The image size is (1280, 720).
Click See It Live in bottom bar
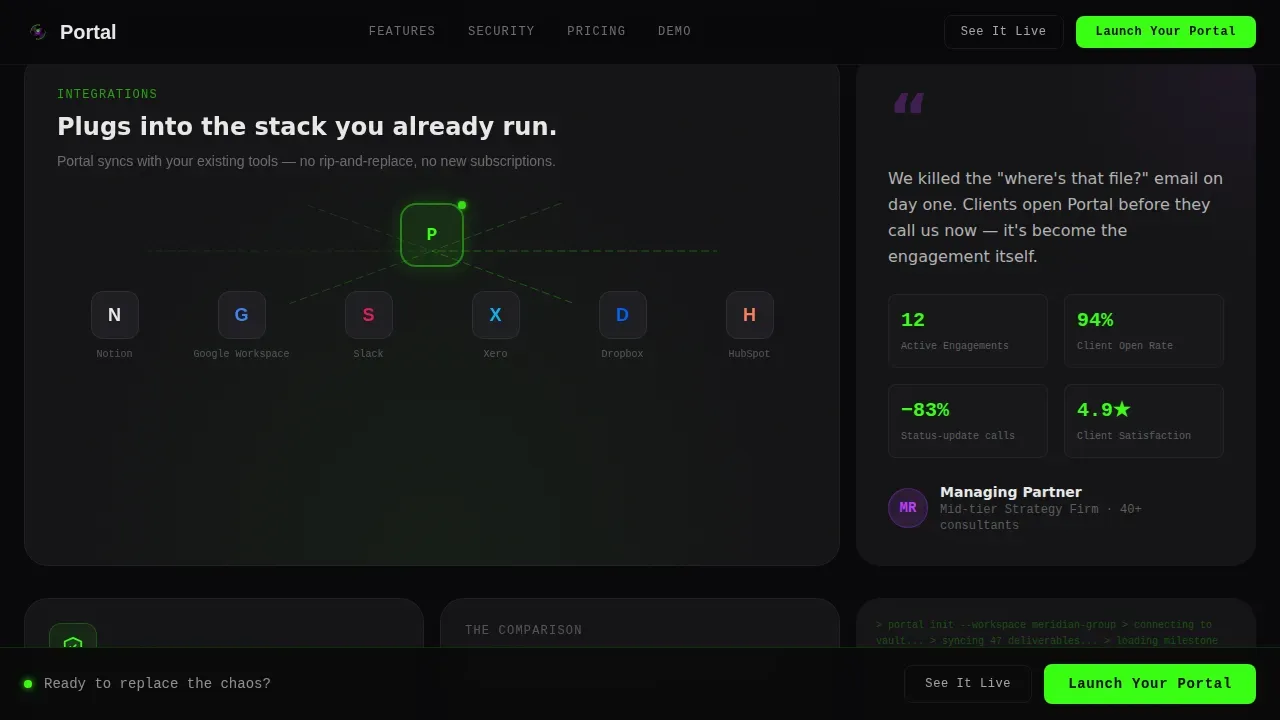[968, 684]
